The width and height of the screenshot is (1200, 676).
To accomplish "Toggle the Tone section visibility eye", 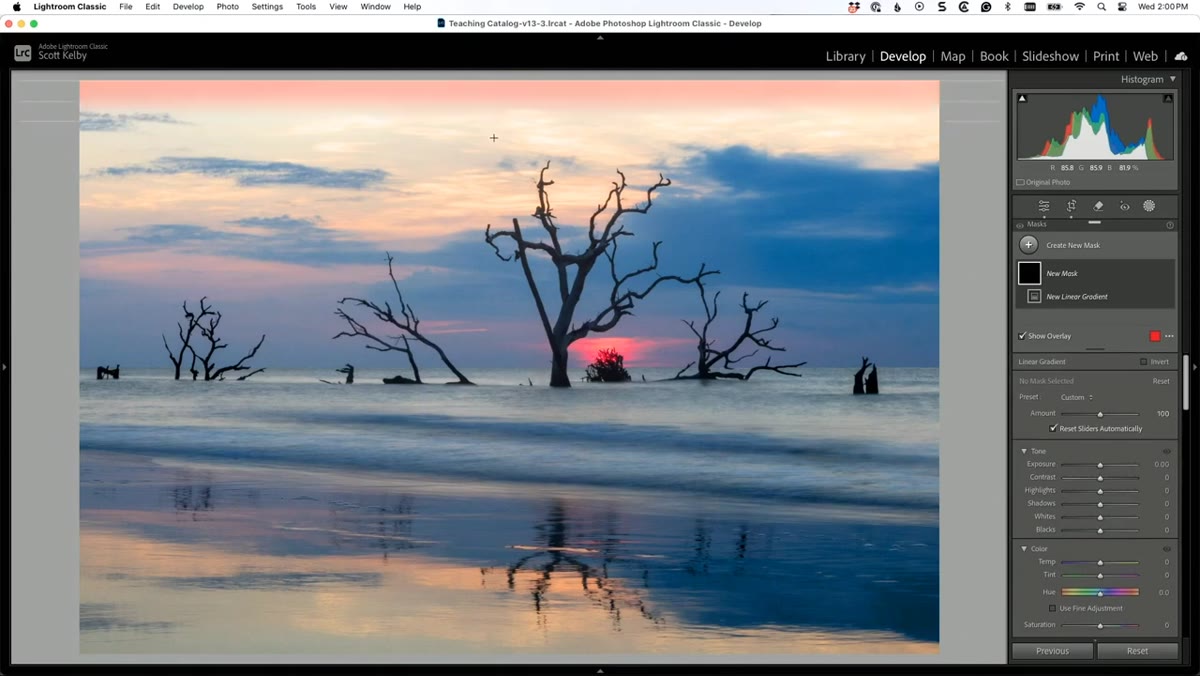I will pos(1167,451).
